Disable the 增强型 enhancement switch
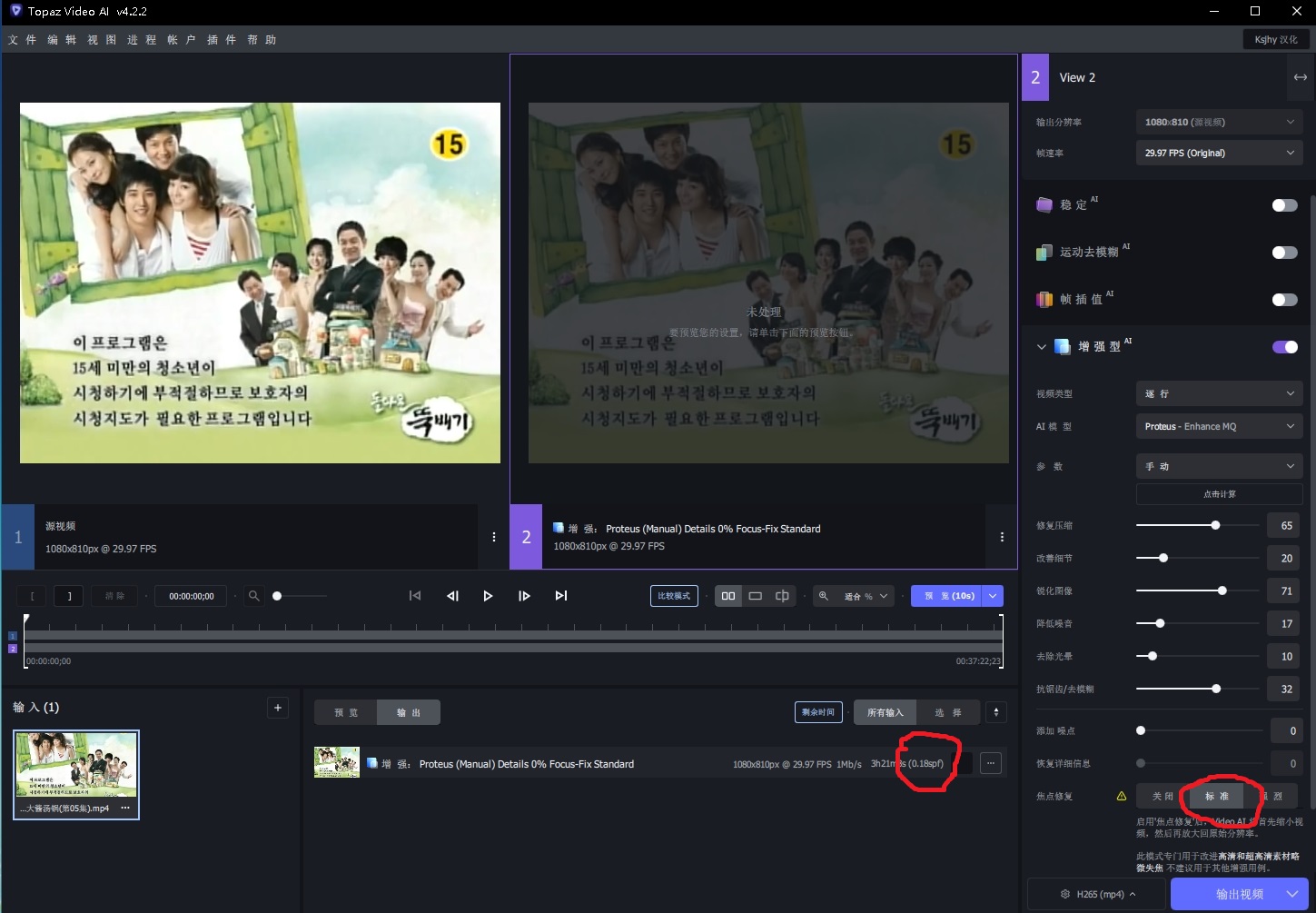 (1285, 347)
